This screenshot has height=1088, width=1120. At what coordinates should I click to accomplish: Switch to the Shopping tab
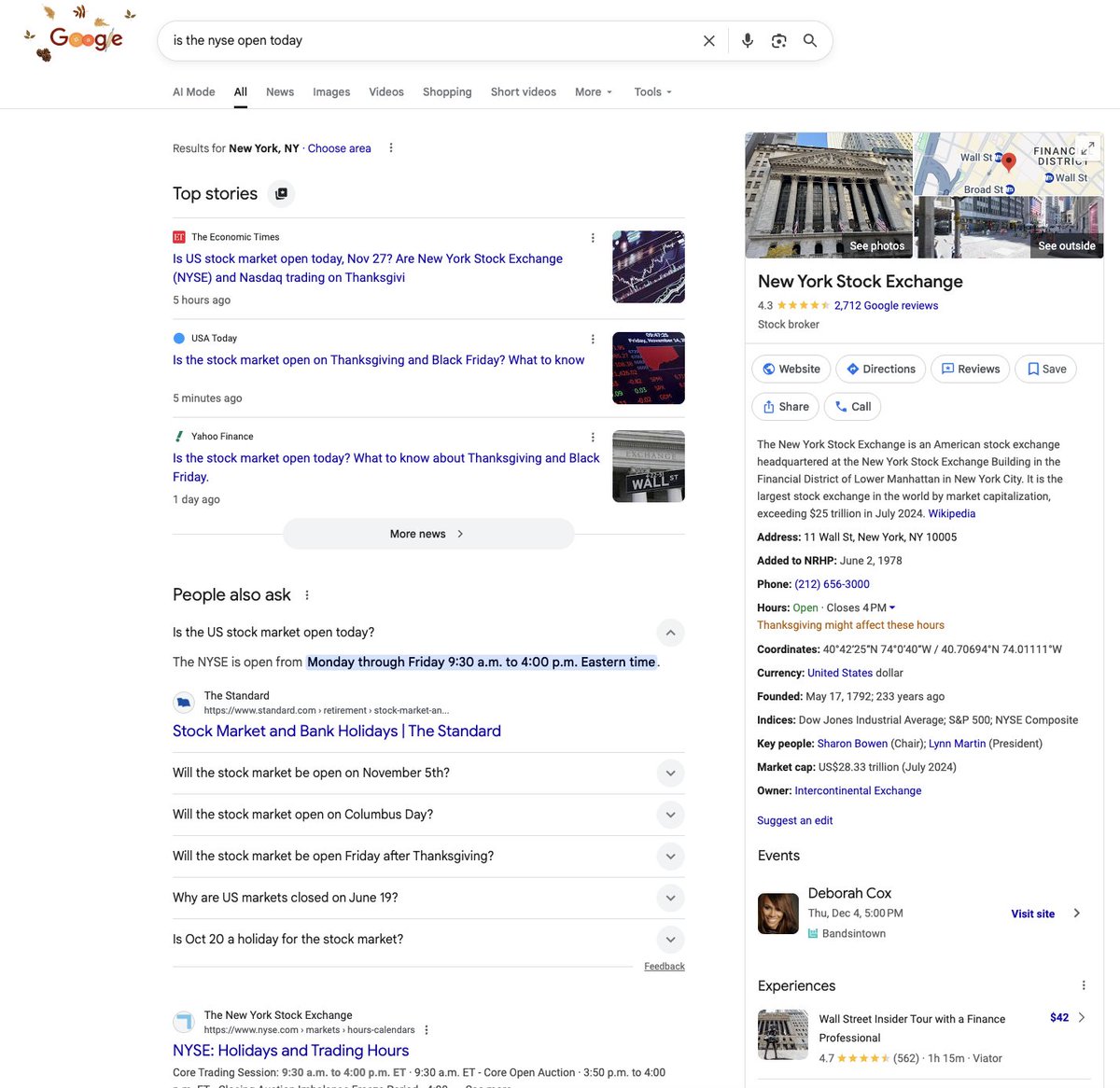447,91
